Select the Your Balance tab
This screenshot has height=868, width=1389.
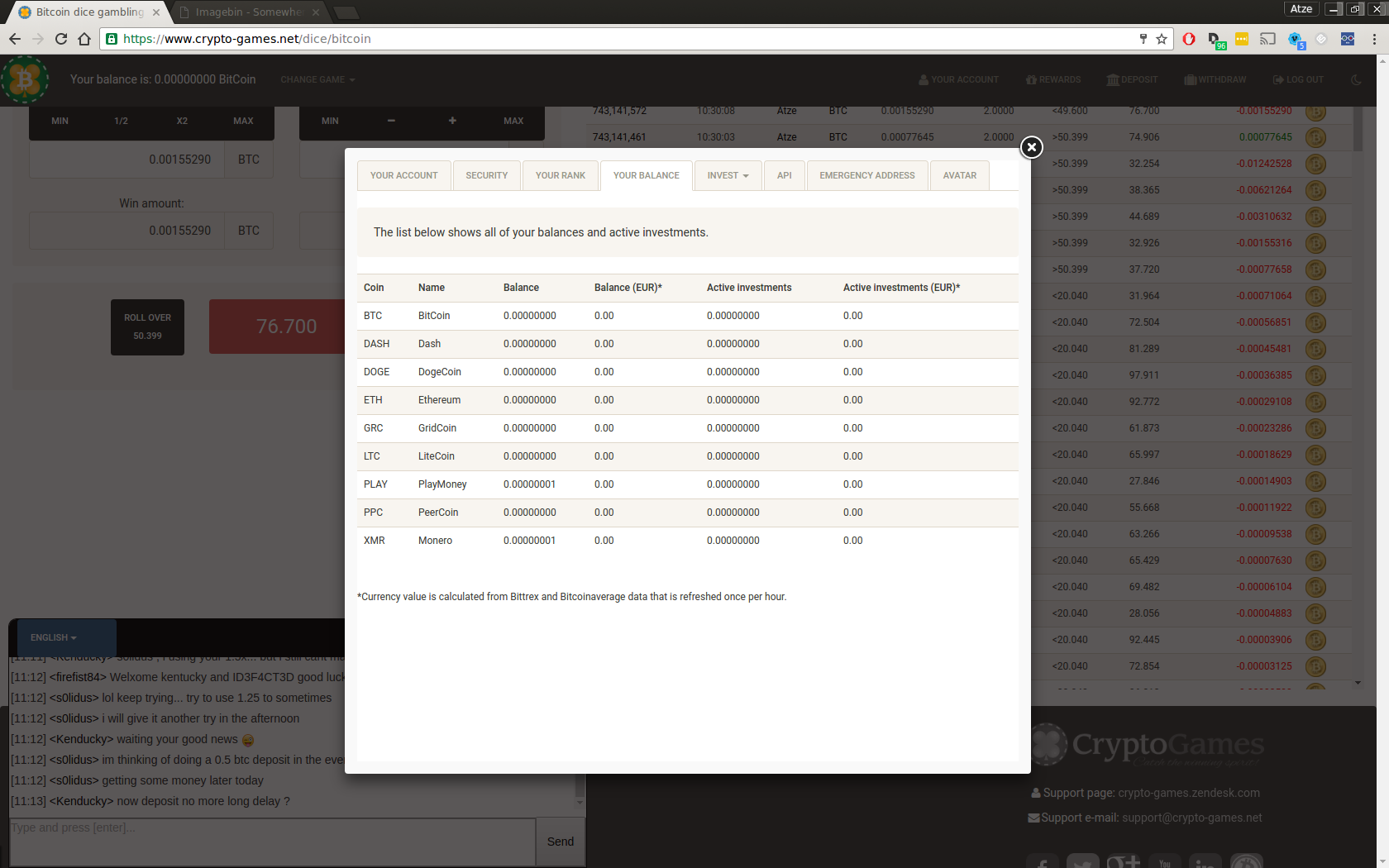(x=647, y=175)
